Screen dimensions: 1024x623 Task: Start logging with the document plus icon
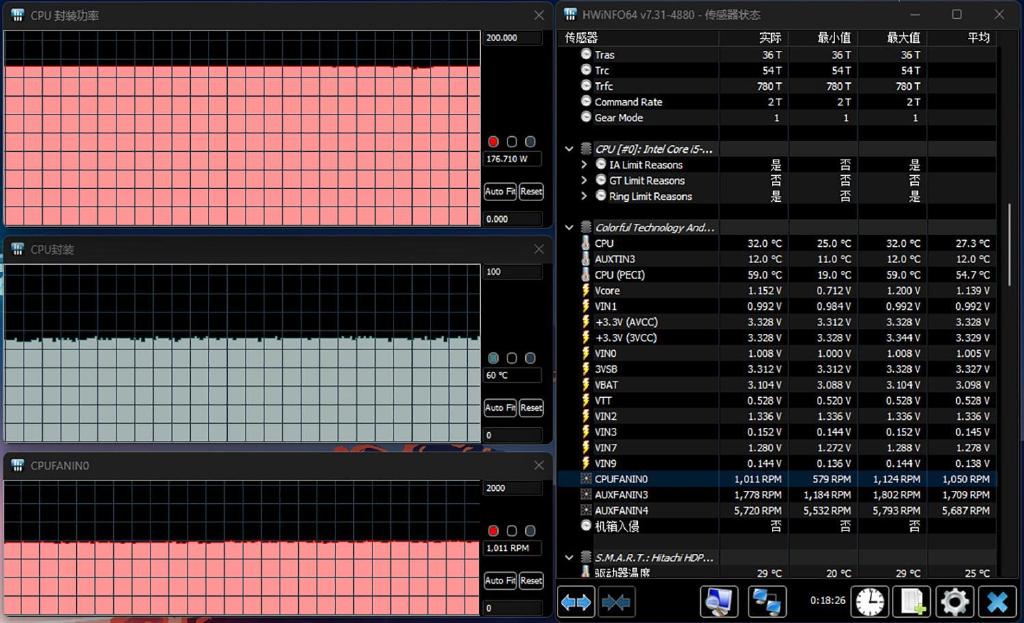(x=911, y=601)
